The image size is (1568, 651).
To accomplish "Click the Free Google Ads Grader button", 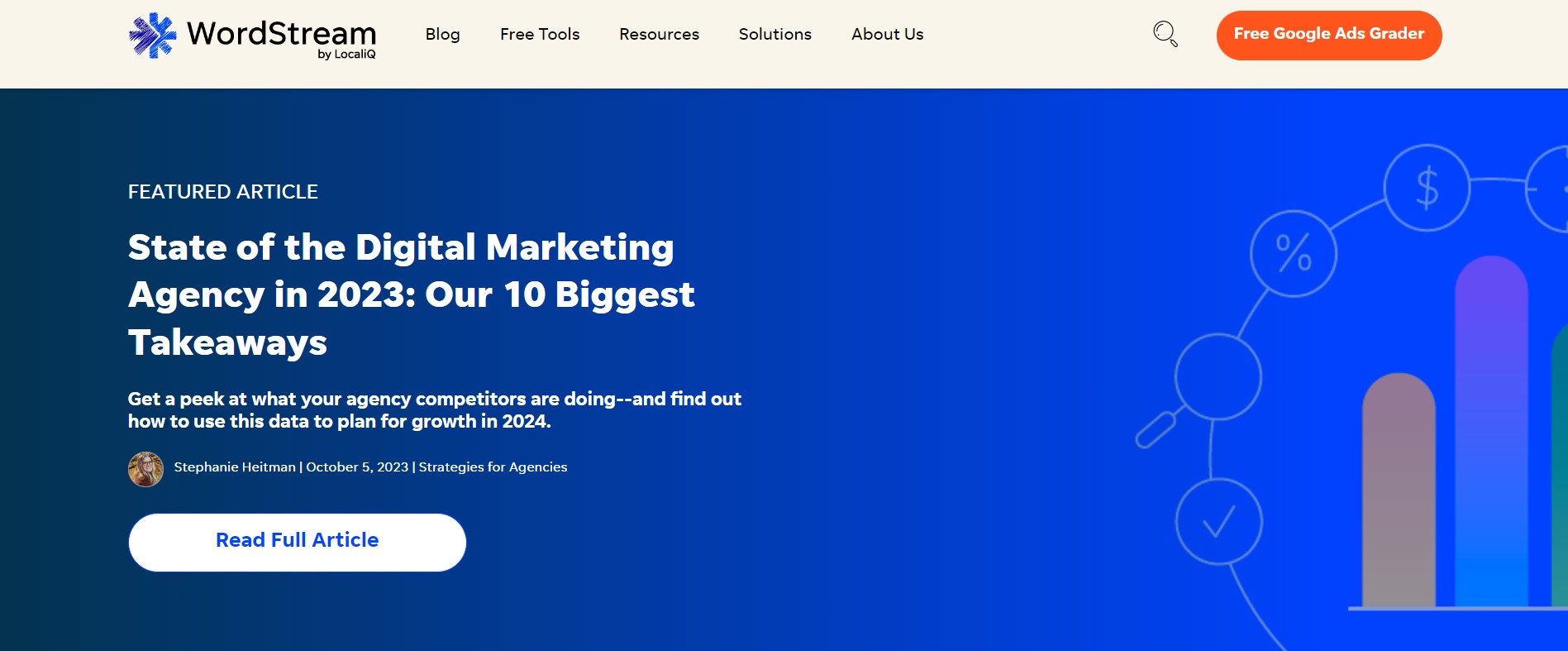I will click(x=1329, y=36).
